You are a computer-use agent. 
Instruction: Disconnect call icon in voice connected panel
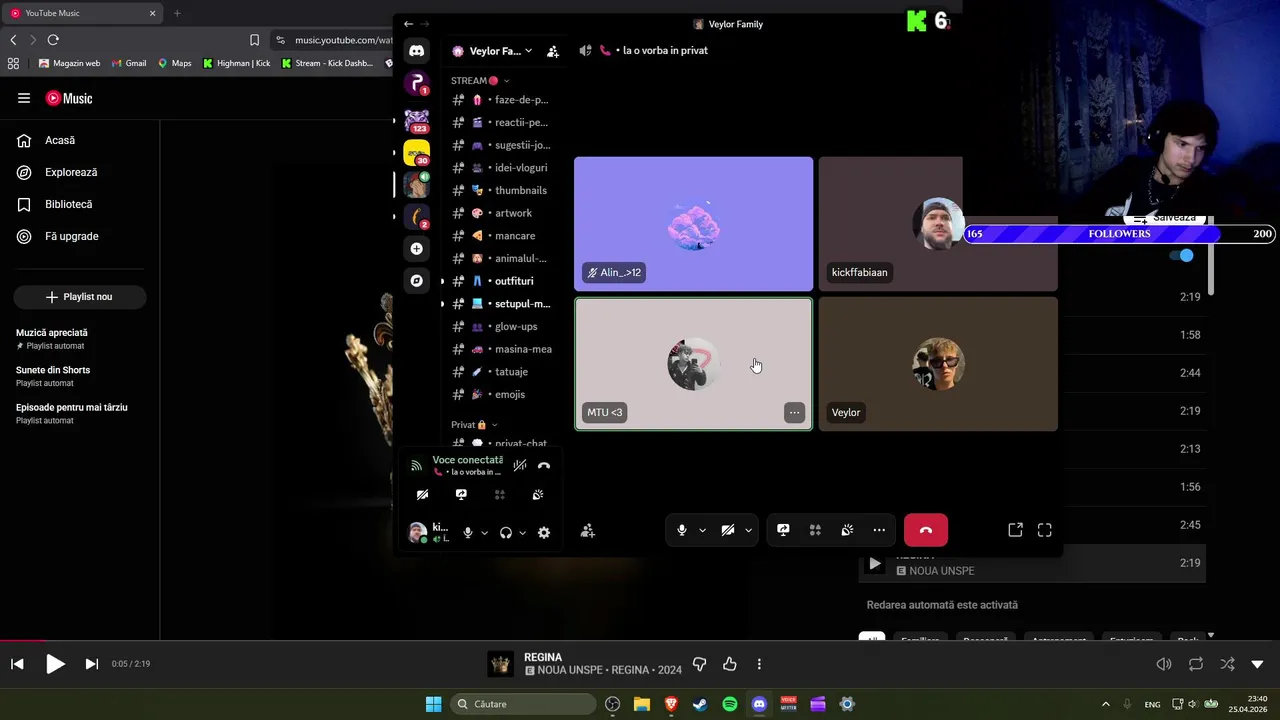[544, 466]
